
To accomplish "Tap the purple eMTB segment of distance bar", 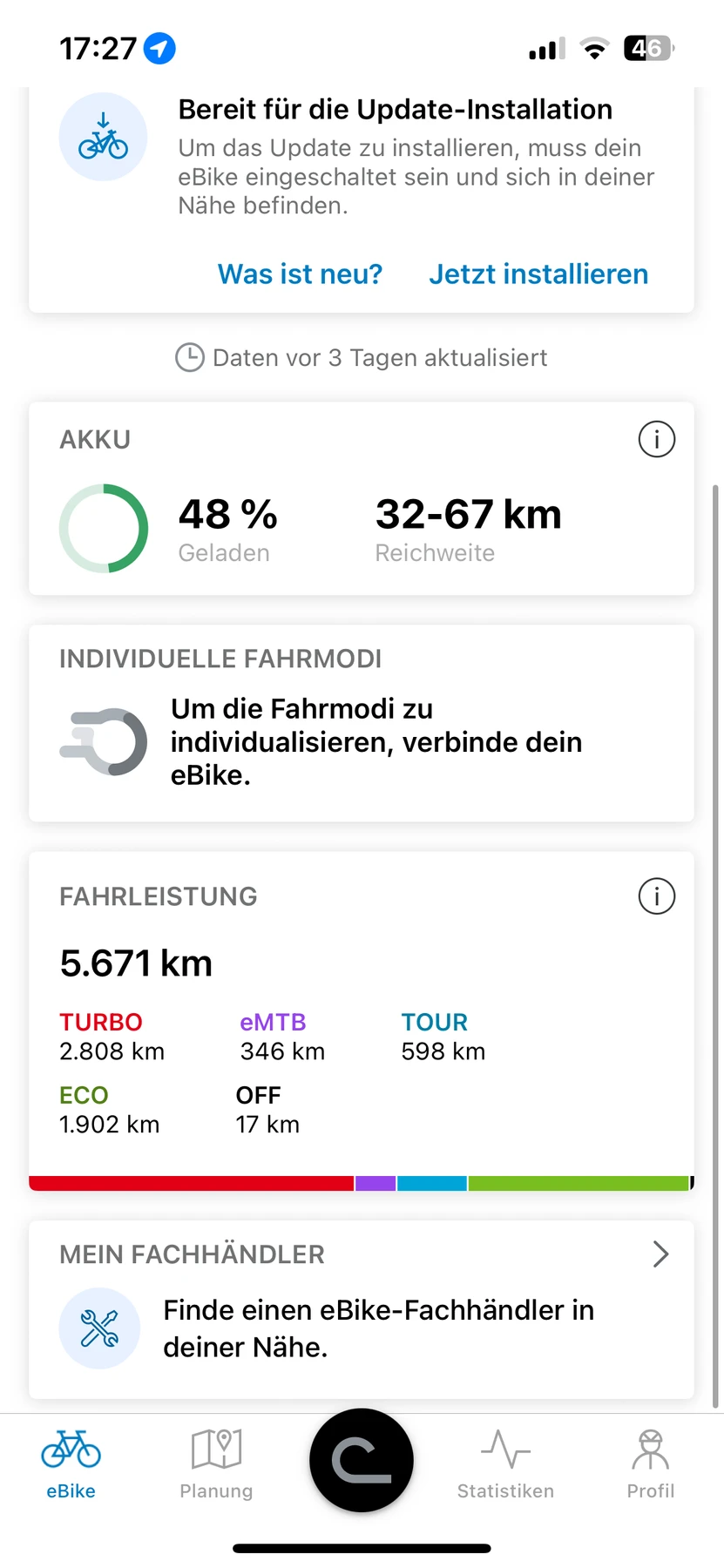I will [376, 1183].
